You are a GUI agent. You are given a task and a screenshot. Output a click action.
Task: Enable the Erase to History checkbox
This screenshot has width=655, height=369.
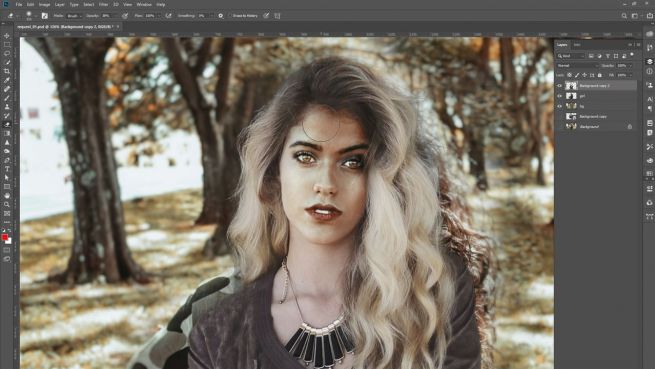pos(230,16)
